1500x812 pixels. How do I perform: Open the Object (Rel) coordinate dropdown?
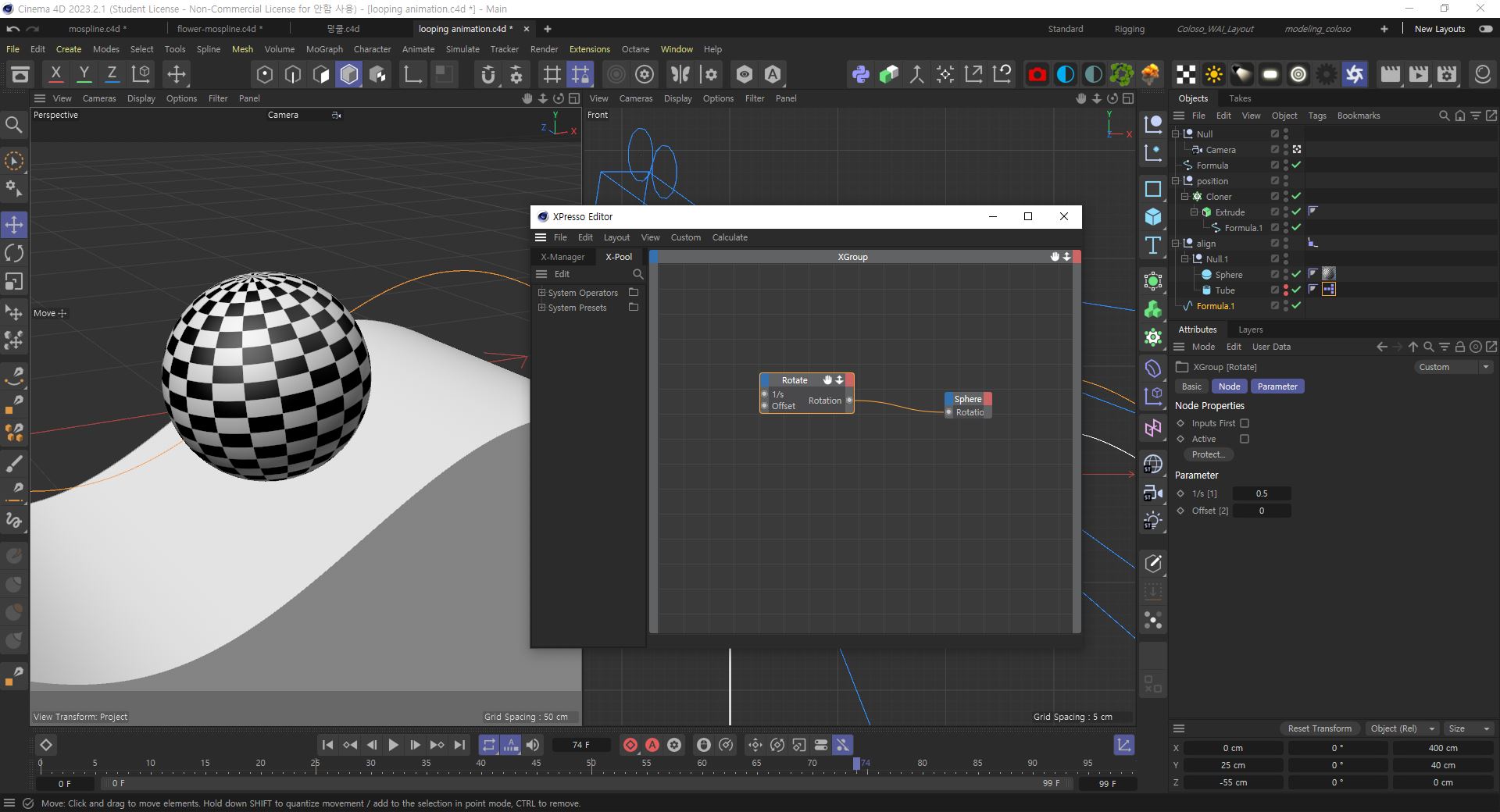click(x=1402, y=728)
